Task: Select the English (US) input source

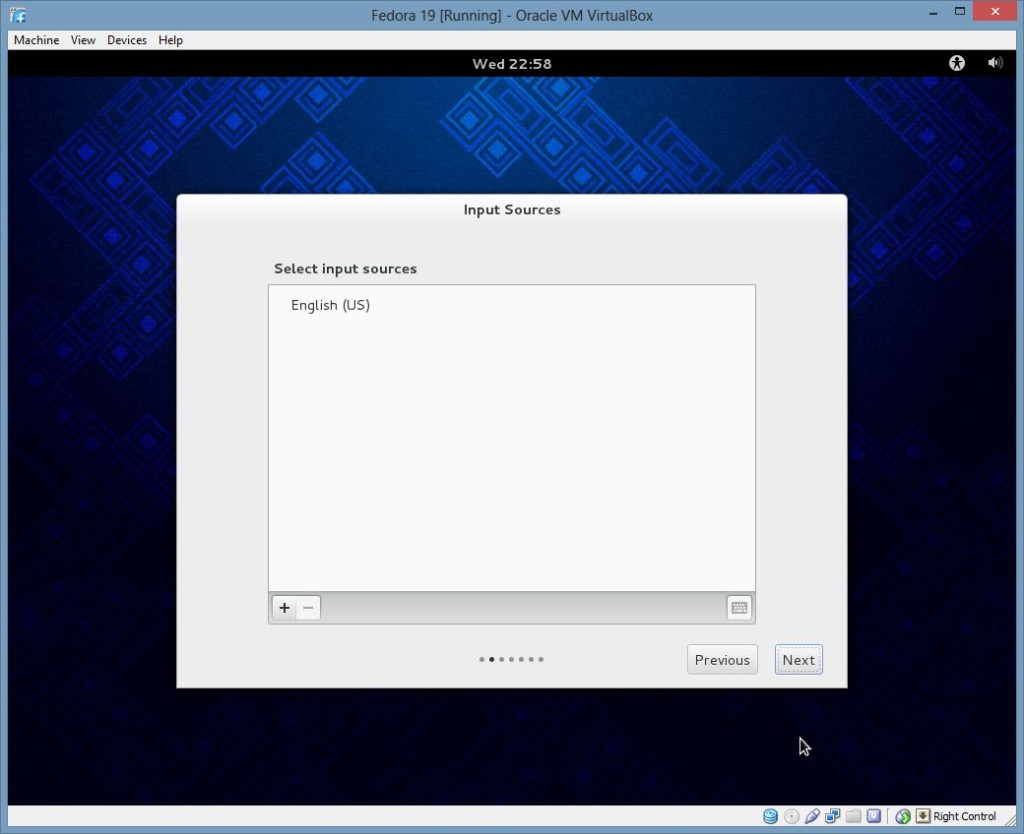Action: [x=512, y=305]
